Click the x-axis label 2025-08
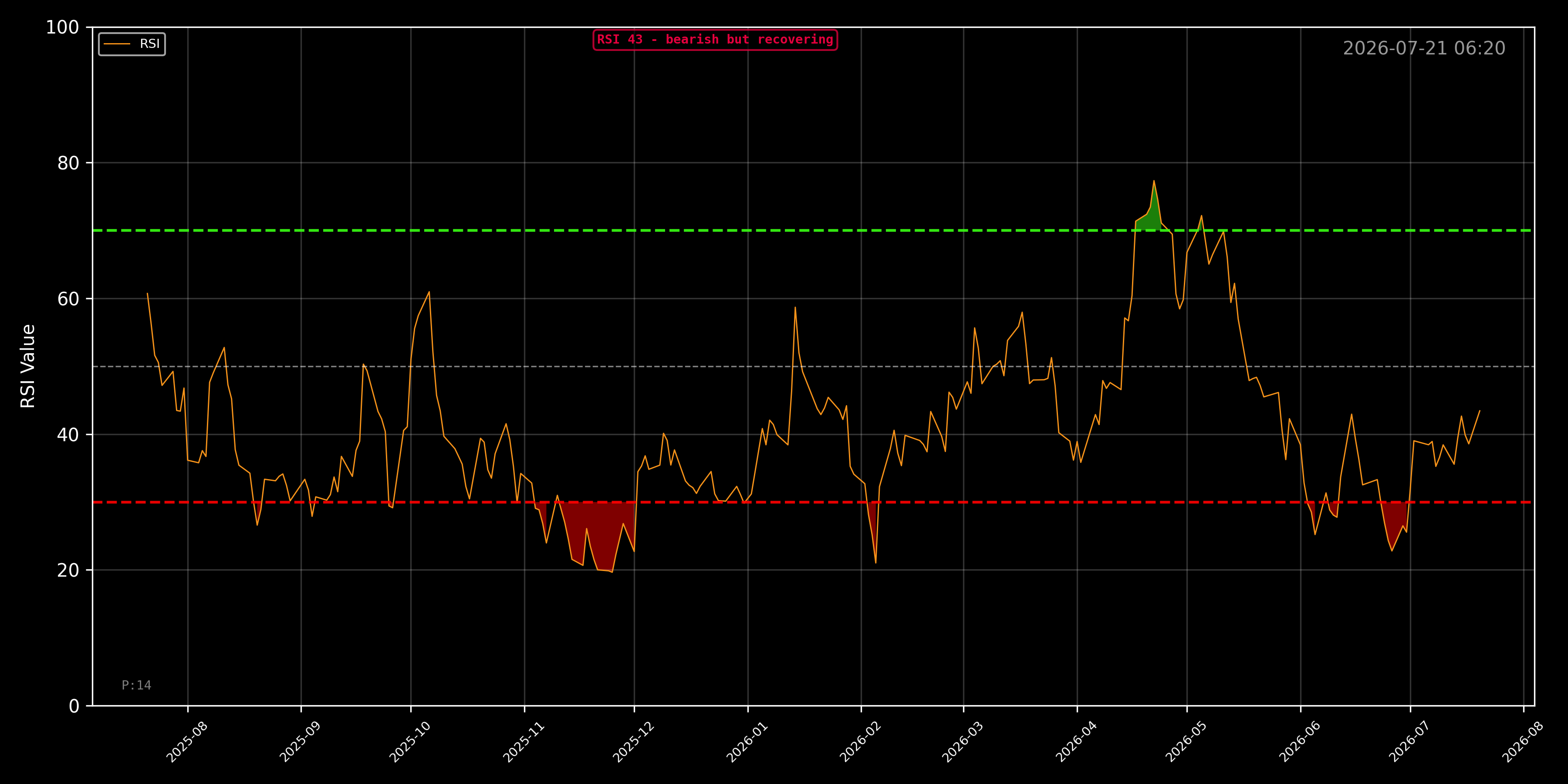Image resolution: width=1568 pixels, height=784 pixels. pos(187,741)
